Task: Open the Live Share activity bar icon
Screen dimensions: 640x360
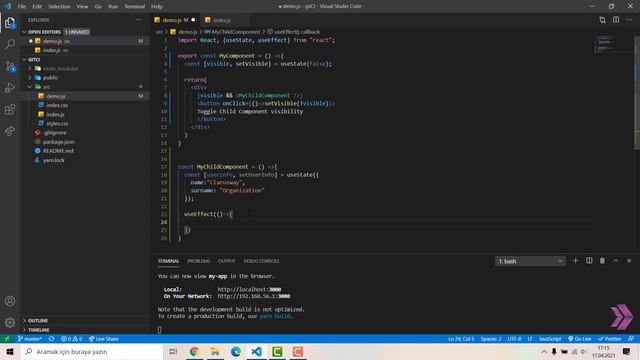Action: pos(10,131)
